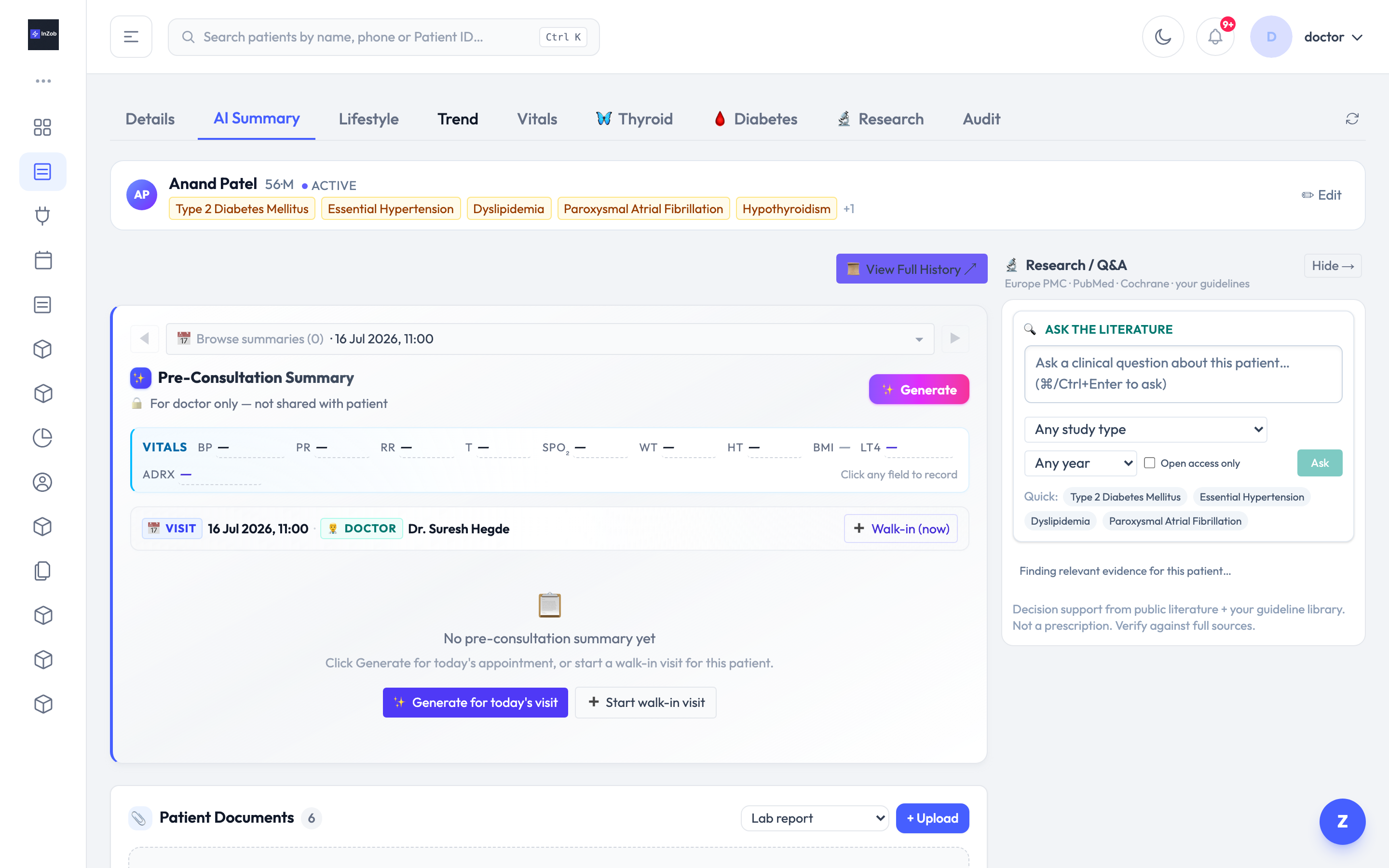Open the list icon below the calendar in the sidebar
The image size is (1389, 868).
[42, 305]
